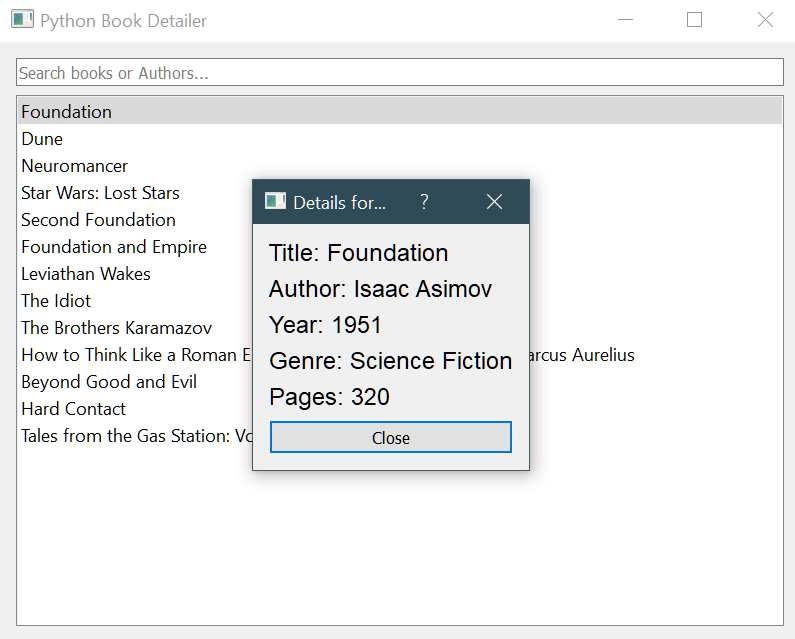Choose Leviathan Wakes from the books
This screenshot has height=639, width=795.
(x=86, y=274)
